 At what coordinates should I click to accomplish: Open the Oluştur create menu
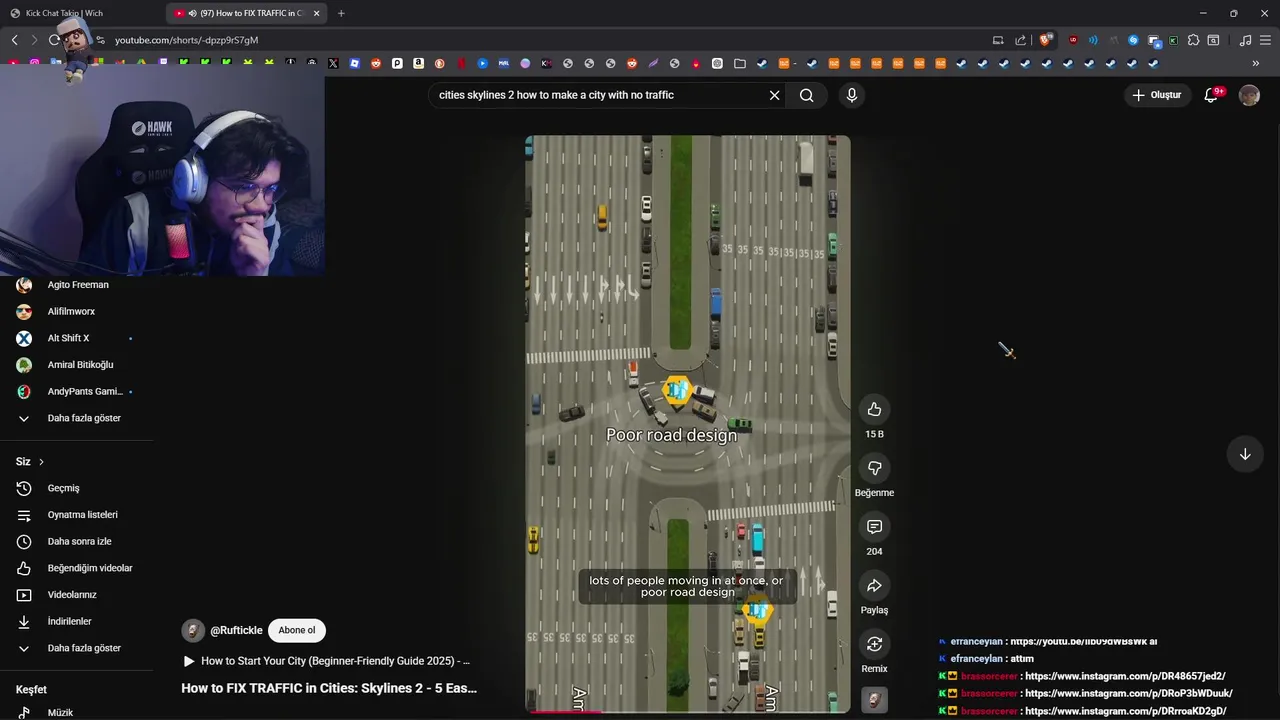coord(1158,95)
